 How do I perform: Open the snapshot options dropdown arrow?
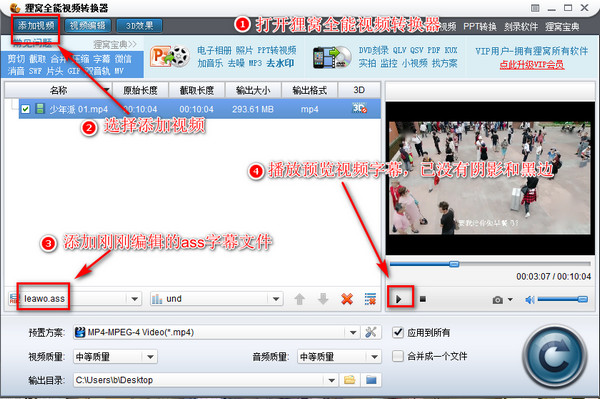coord(510,300)
